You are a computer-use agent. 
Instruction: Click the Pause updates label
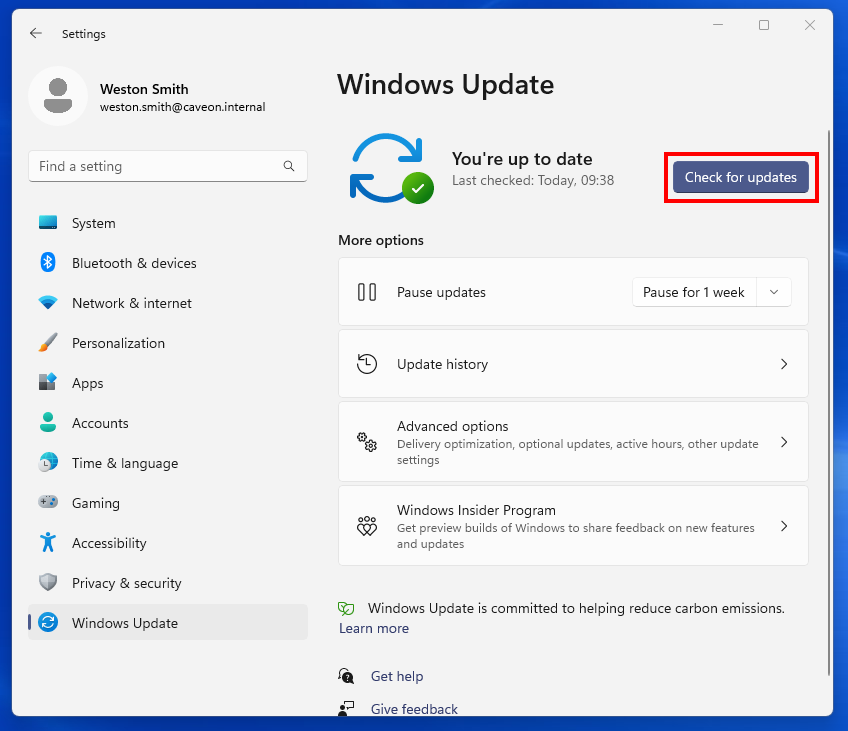[x=441, y=293]
